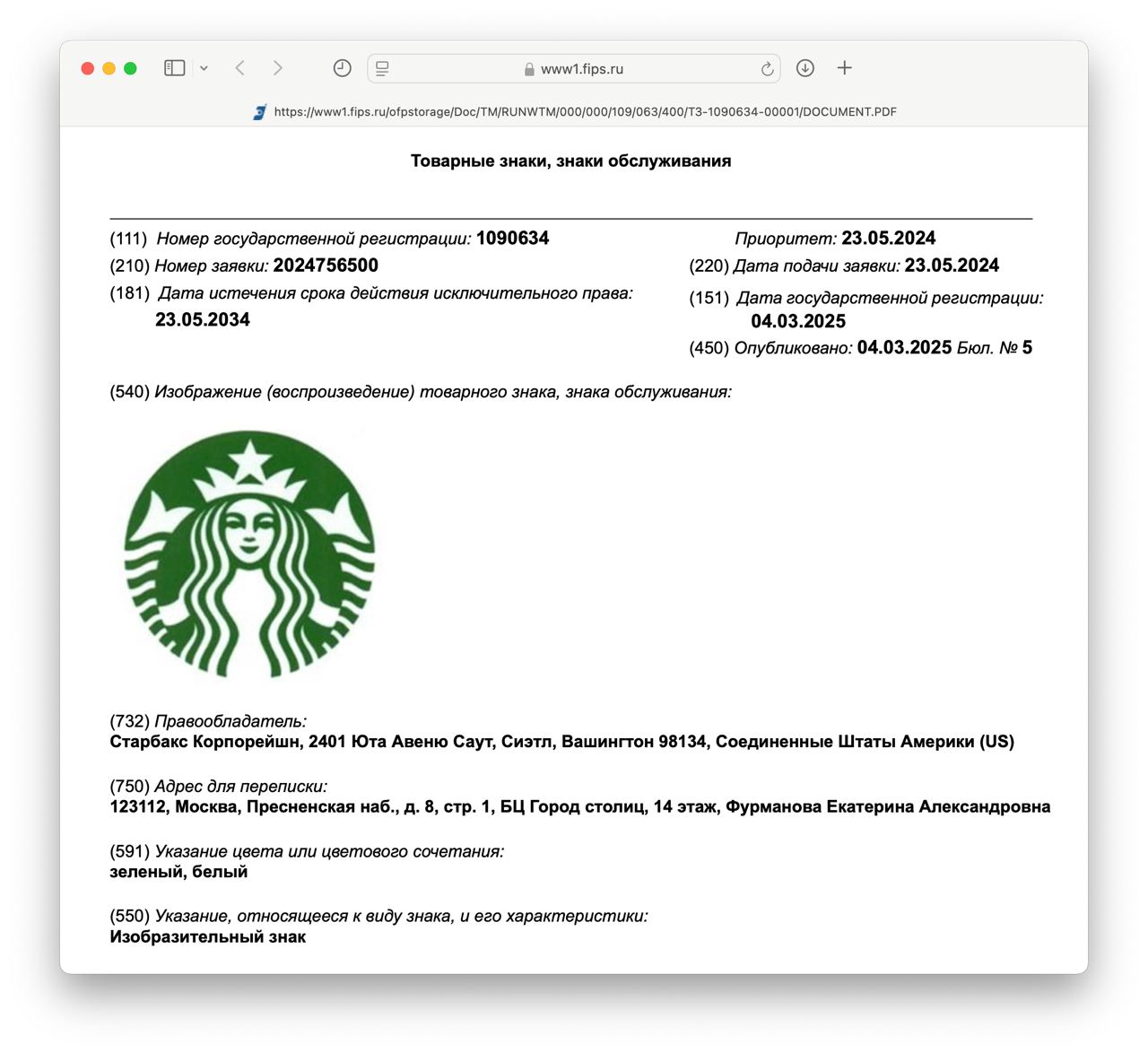The image size is (1148, 1053).
Task: Click the heading Товарные знаки, знаки обслуживания
Action: [x=570, y=161]
